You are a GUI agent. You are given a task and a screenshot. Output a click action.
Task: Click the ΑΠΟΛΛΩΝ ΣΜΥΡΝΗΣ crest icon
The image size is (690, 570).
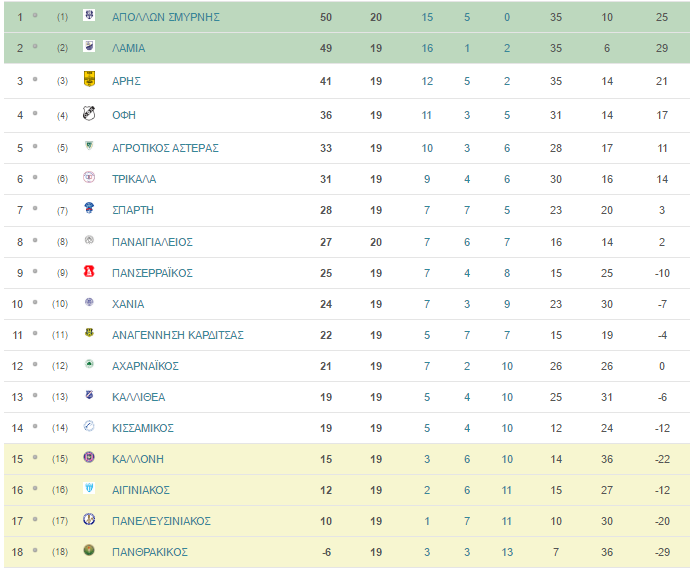tap(89, 15)
